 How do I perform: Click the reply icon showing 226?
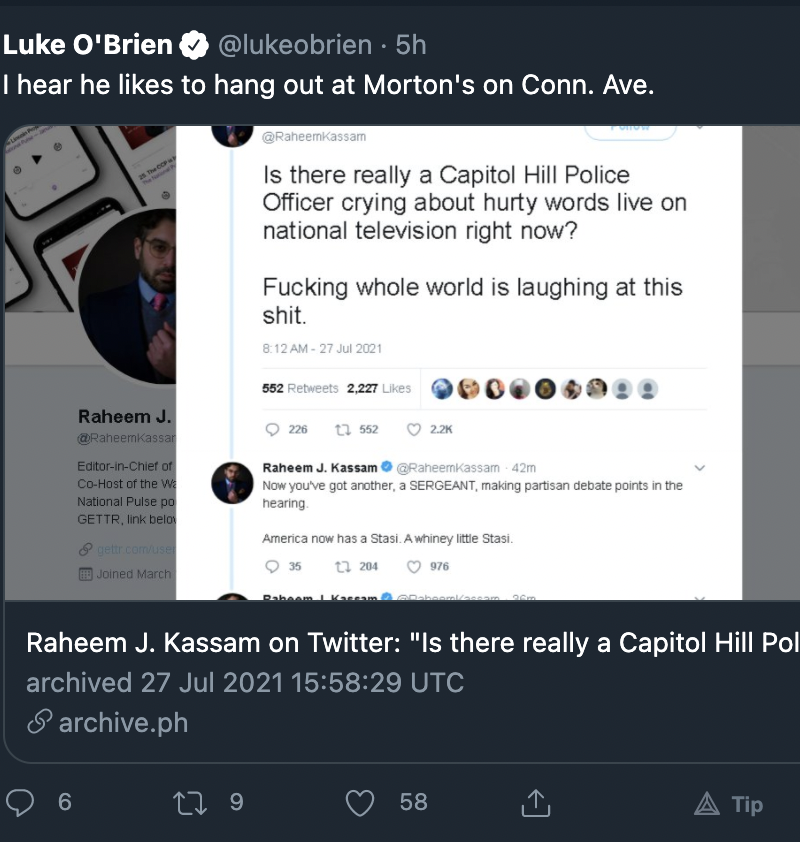[x=273, y=429]
